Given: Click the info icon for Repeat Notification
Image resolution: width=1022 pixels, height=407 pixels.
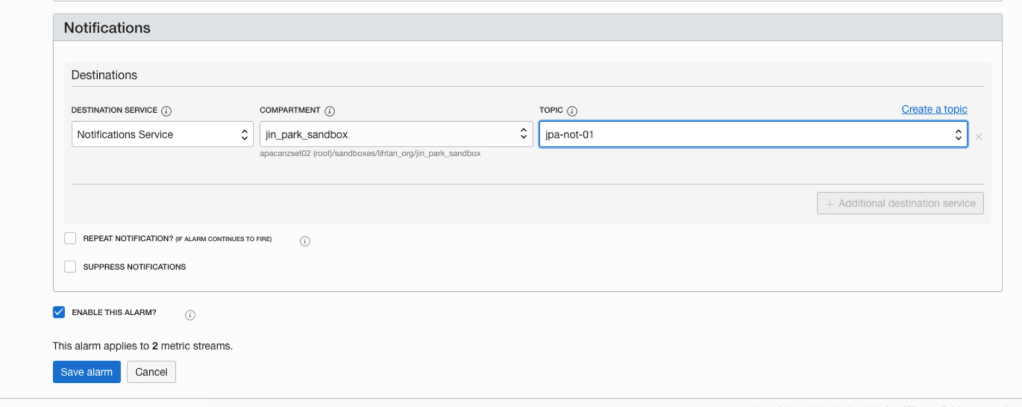Looking at the screenshot, I should (x=305, y=240).
